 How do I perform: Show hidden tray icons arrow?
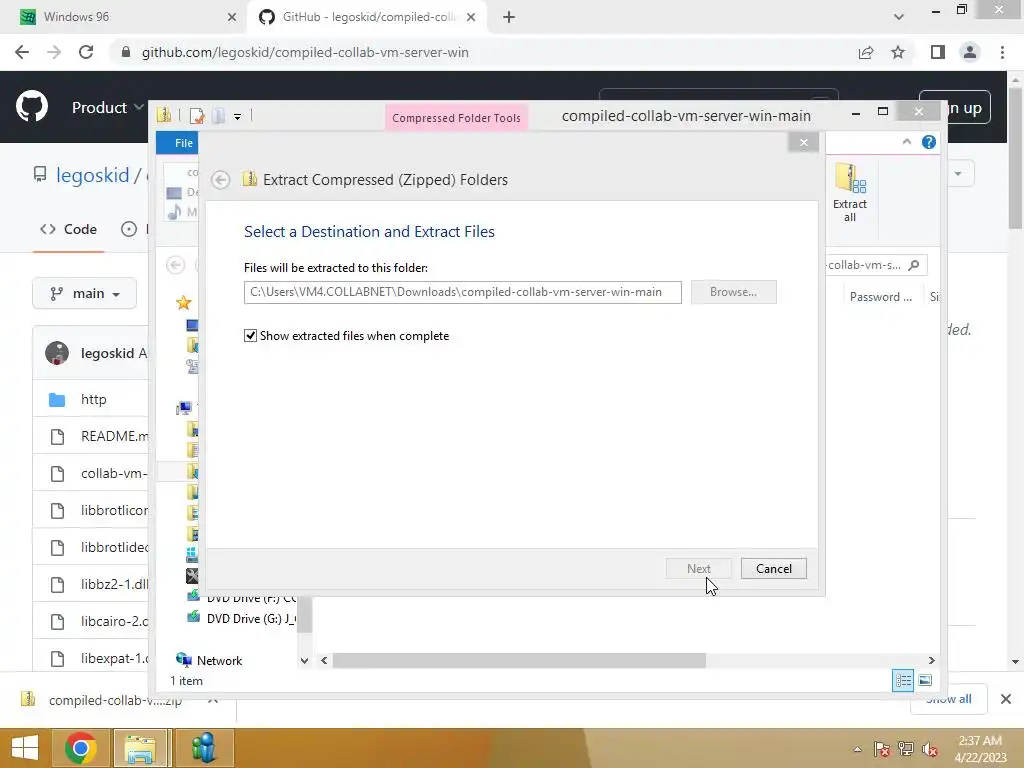click(x=857, y=749)
